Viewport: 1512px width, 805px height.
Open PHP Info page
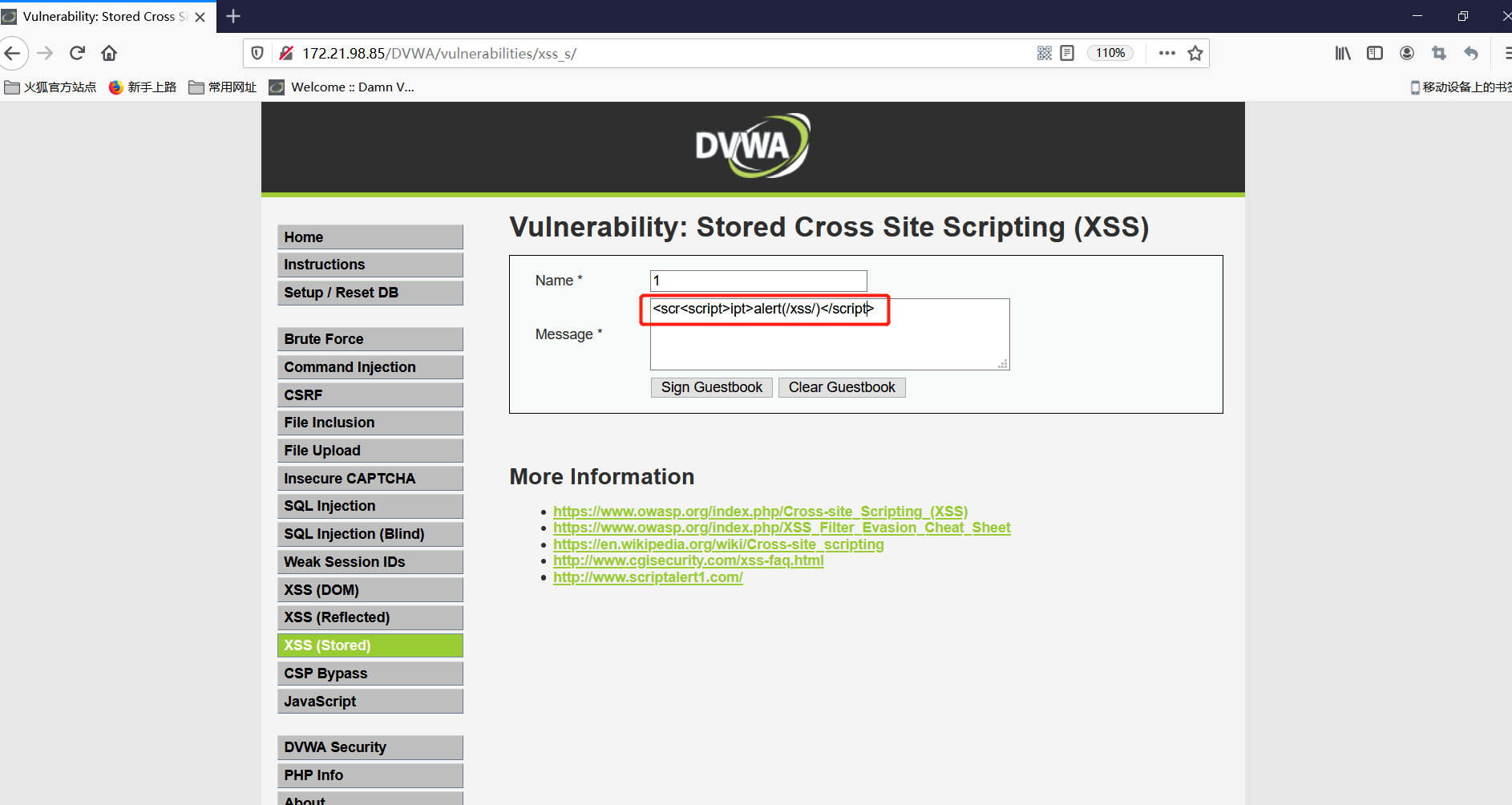[x=370, y=775]
